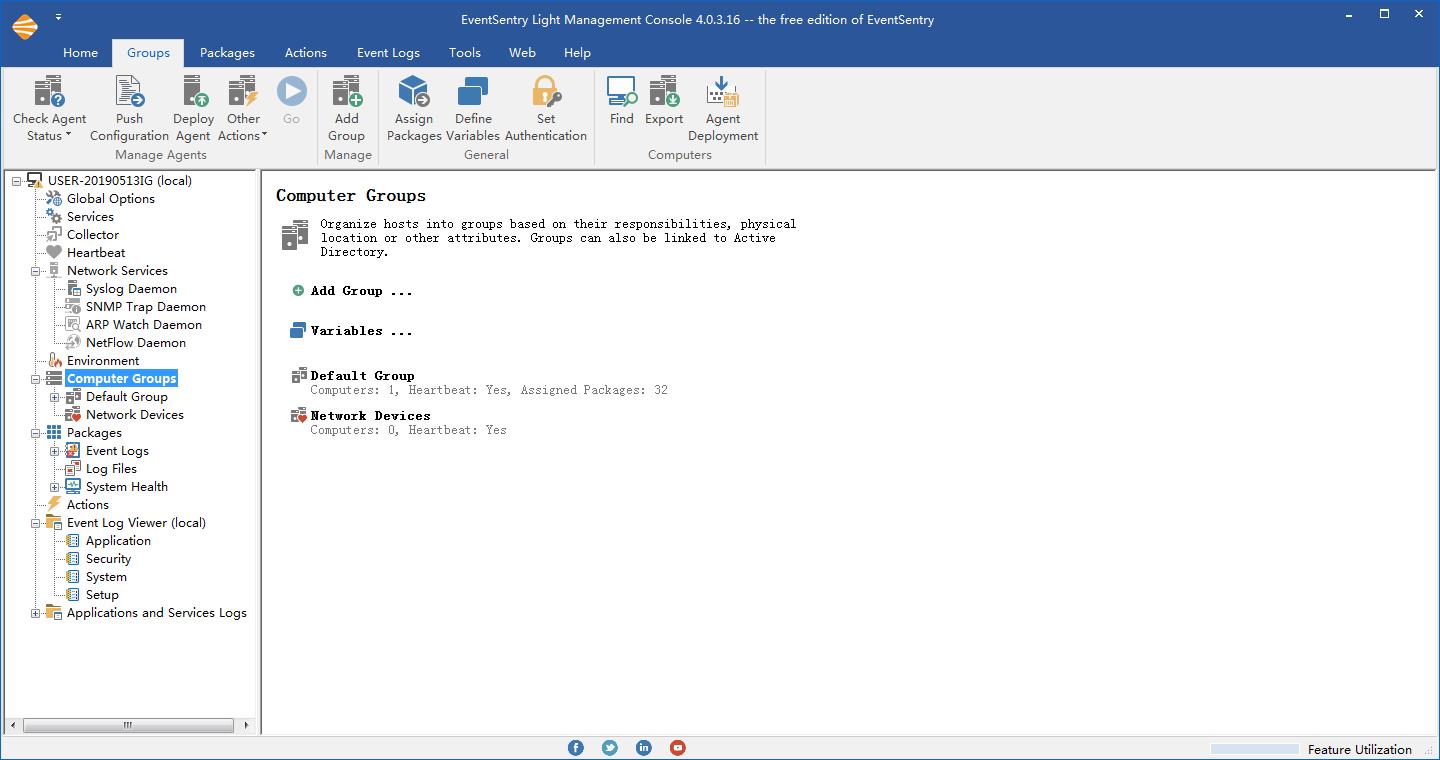Open the Other Actions dropdown
The width and height of the screenshot is (1440, 760).
coord(243,126)
